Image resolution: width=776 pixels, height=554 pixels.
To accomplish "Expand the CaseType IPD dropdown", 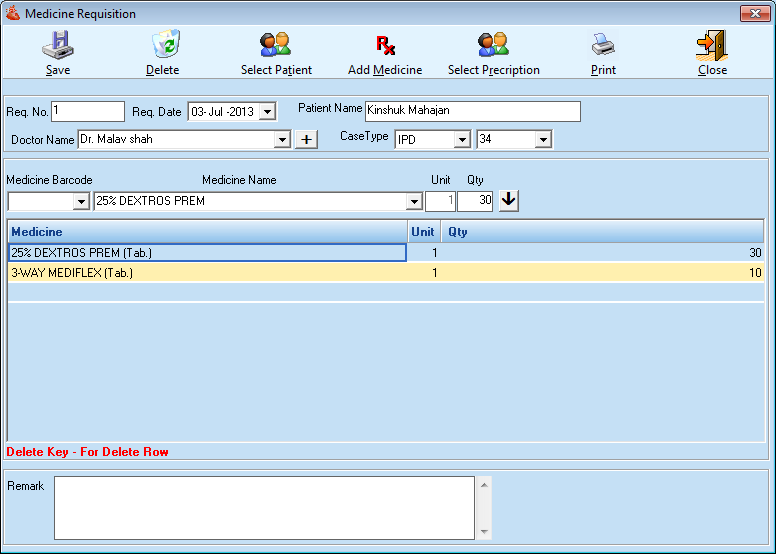I will tap(462, 140).
